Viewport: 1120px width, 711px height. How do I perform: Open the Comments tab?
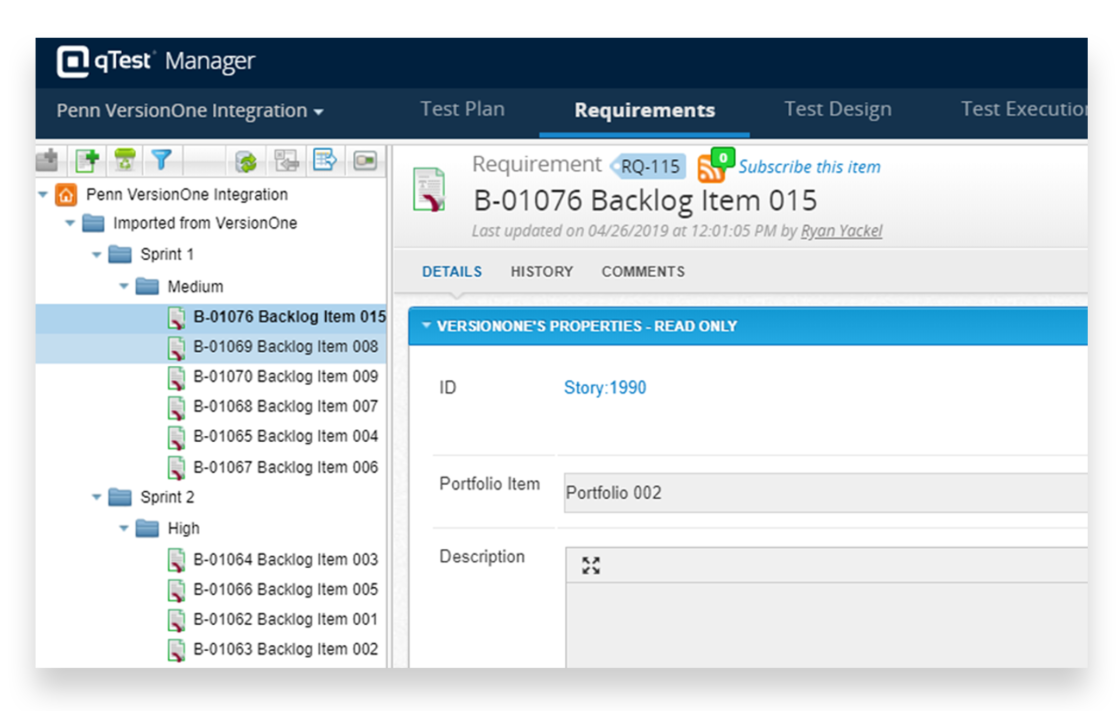643,272
